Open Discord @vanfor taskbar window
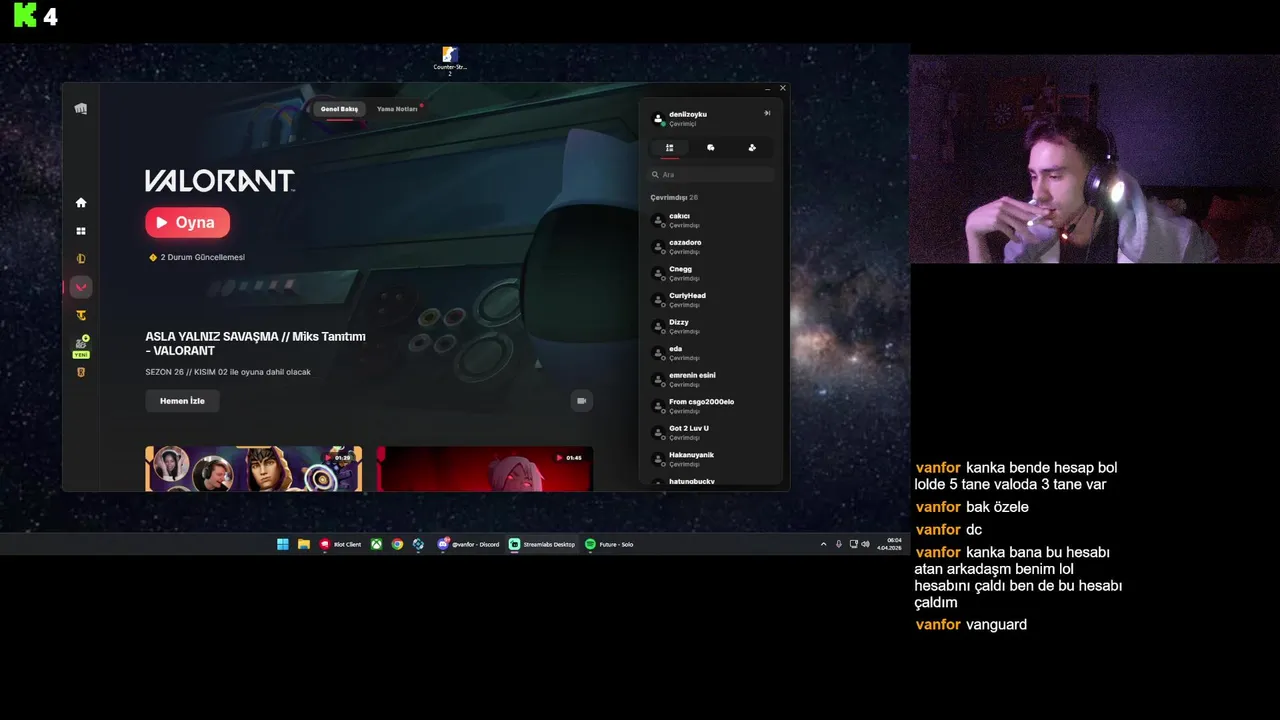This screenshot has height=720, width=1280. click(468, 544)
